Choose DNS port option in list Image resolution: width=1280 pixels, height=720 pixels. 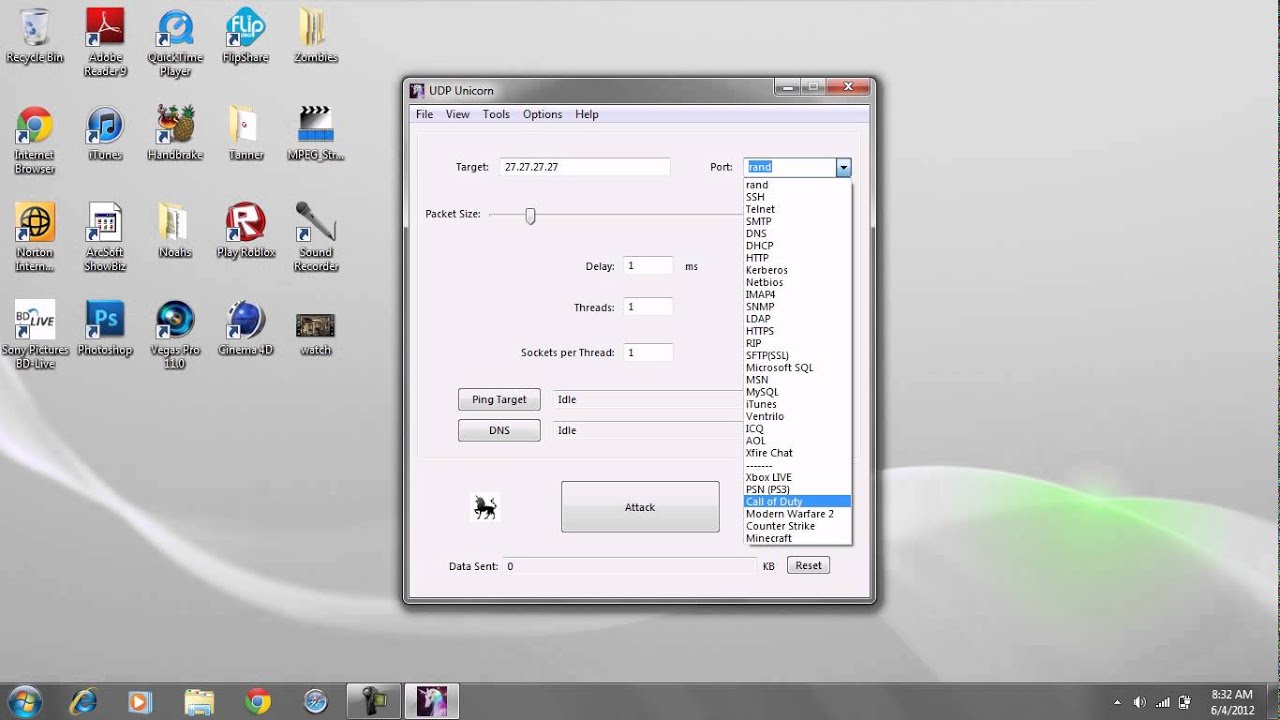[x=797, y=234]
